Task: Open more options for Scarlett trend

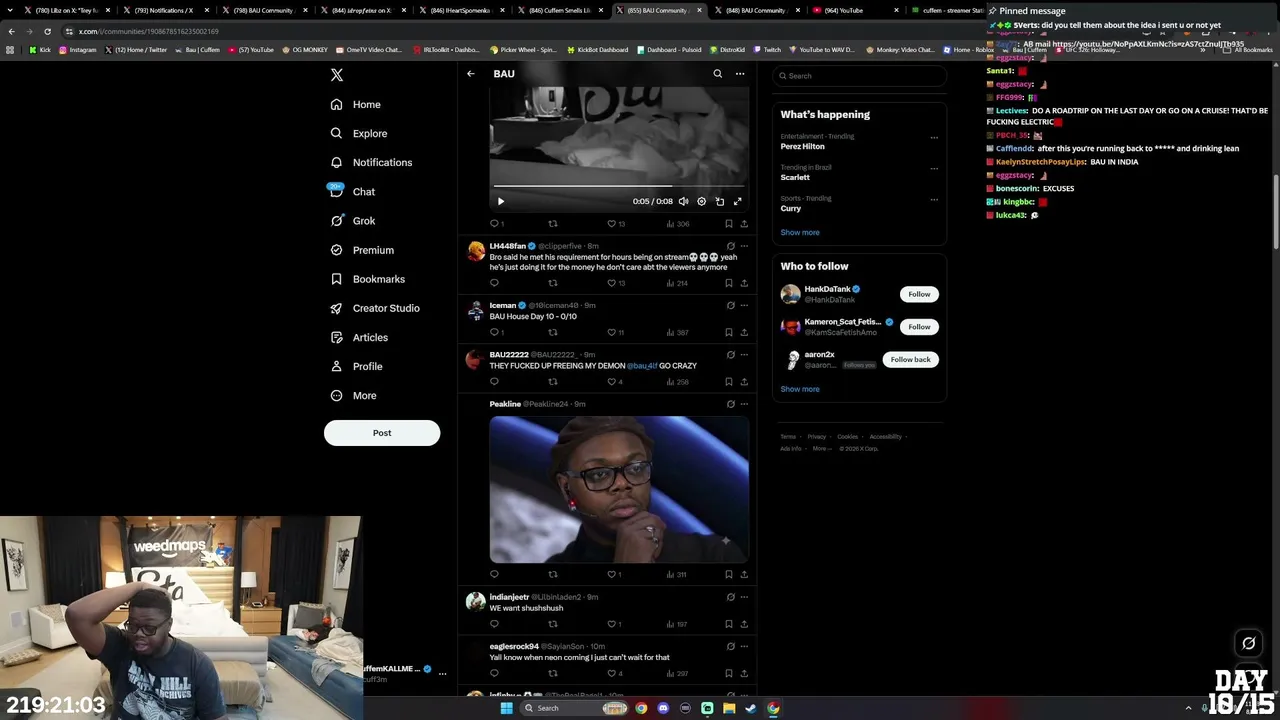Action: tap(934, 168)
